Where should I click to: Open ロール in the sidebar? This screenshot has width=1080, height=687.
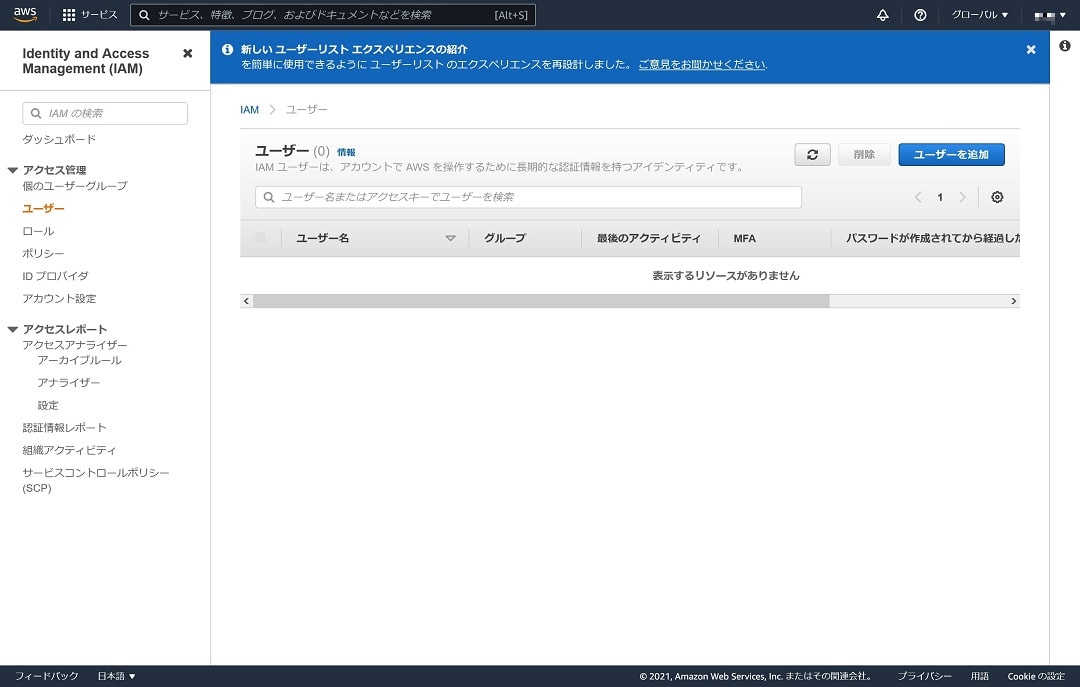38,231
